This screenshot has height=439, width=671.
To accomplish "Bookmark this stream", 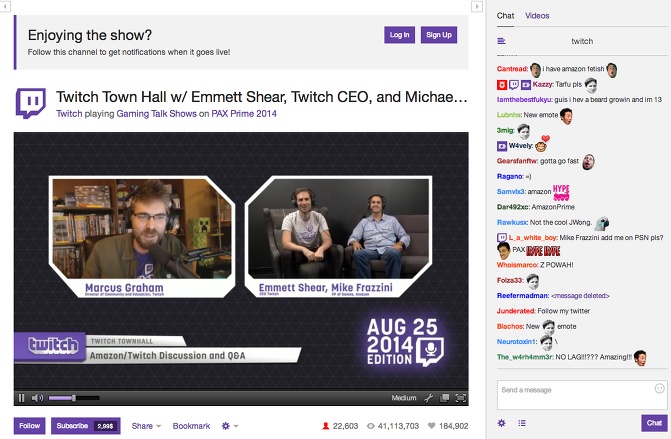I will click(x=191, y=426).
